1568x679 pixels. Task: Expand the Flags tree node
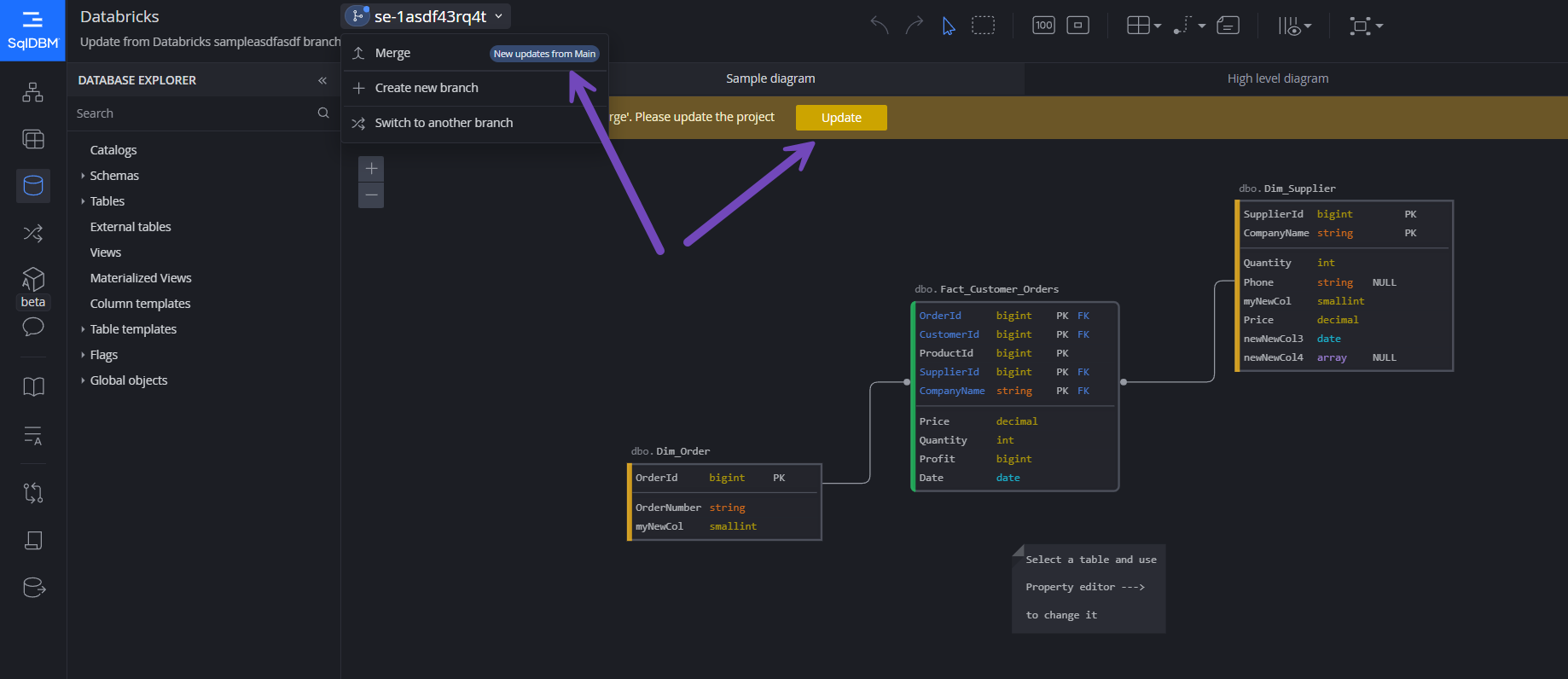click(x=83, y=355)
